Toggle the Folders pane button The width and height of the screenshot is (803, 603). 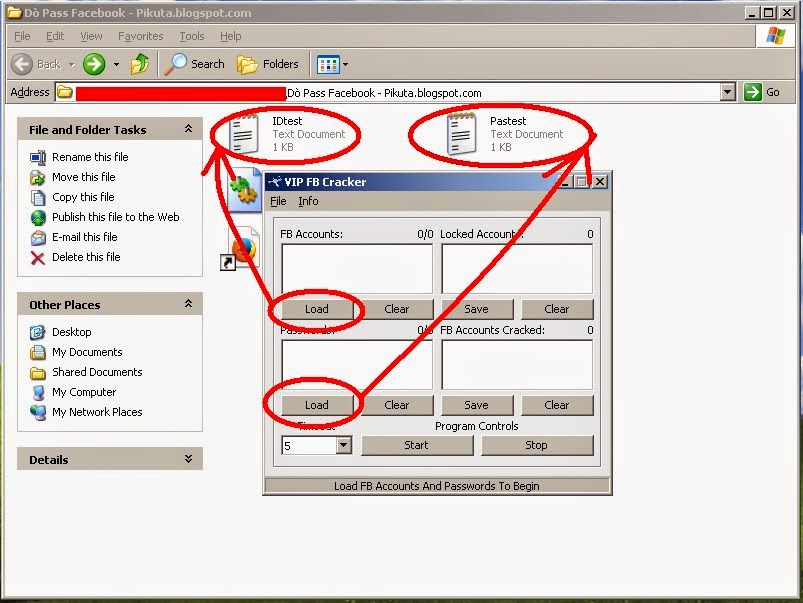pyautogui.click(x=268, y=64)
